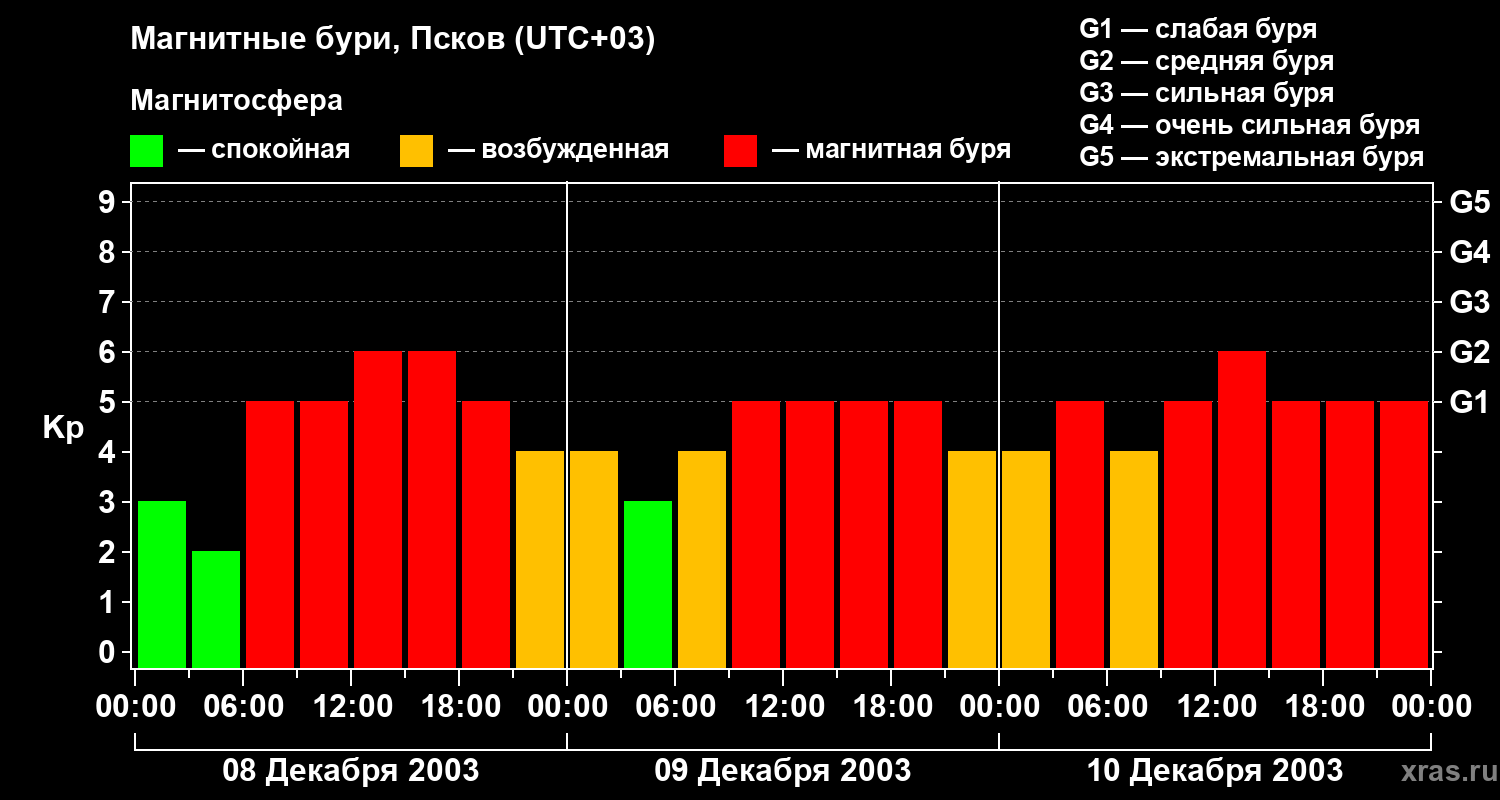The width and height of the screenshot is (1500, 800).
Task: Click 09 December 00:00–03:00 yellow bar
Action: coord(594,559)
